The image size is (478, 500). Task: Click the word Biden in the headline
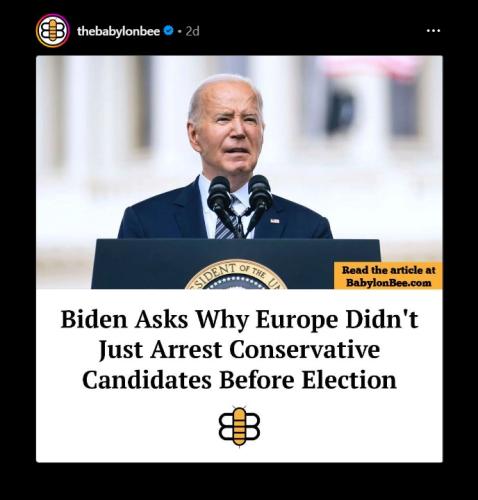94,319
